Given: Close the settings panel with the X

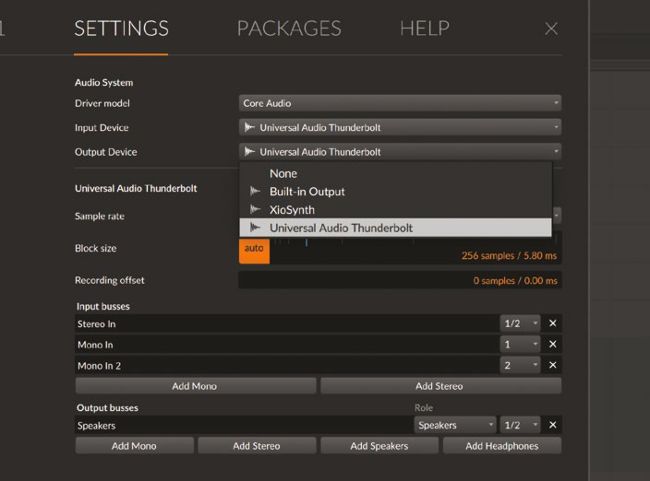Looking at the screenshot, I should pos(551,29).
